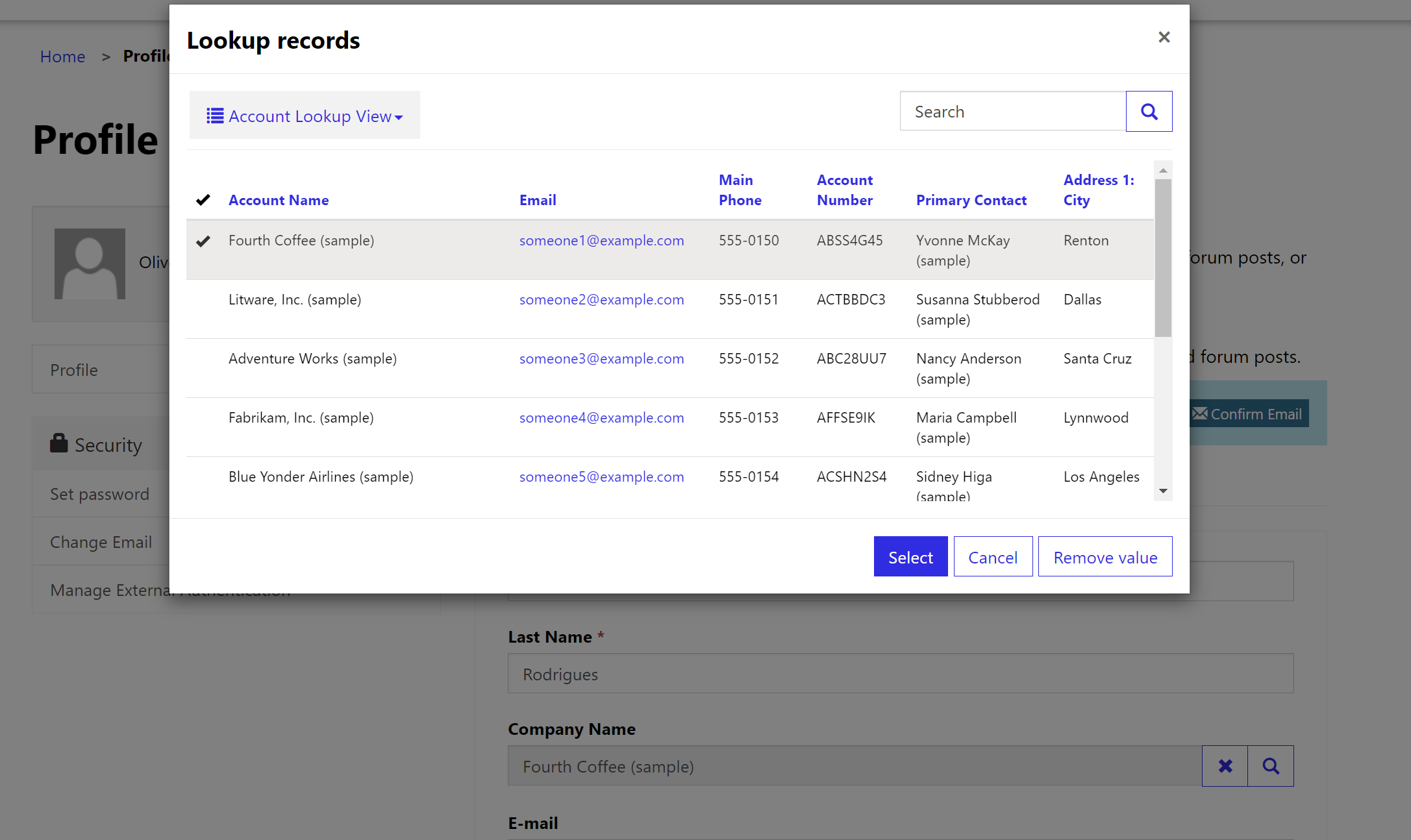Image resolution: width=1411 pixels, height=840 pixels.
Task: Sort records by the Email column
Action: point(538,199)
